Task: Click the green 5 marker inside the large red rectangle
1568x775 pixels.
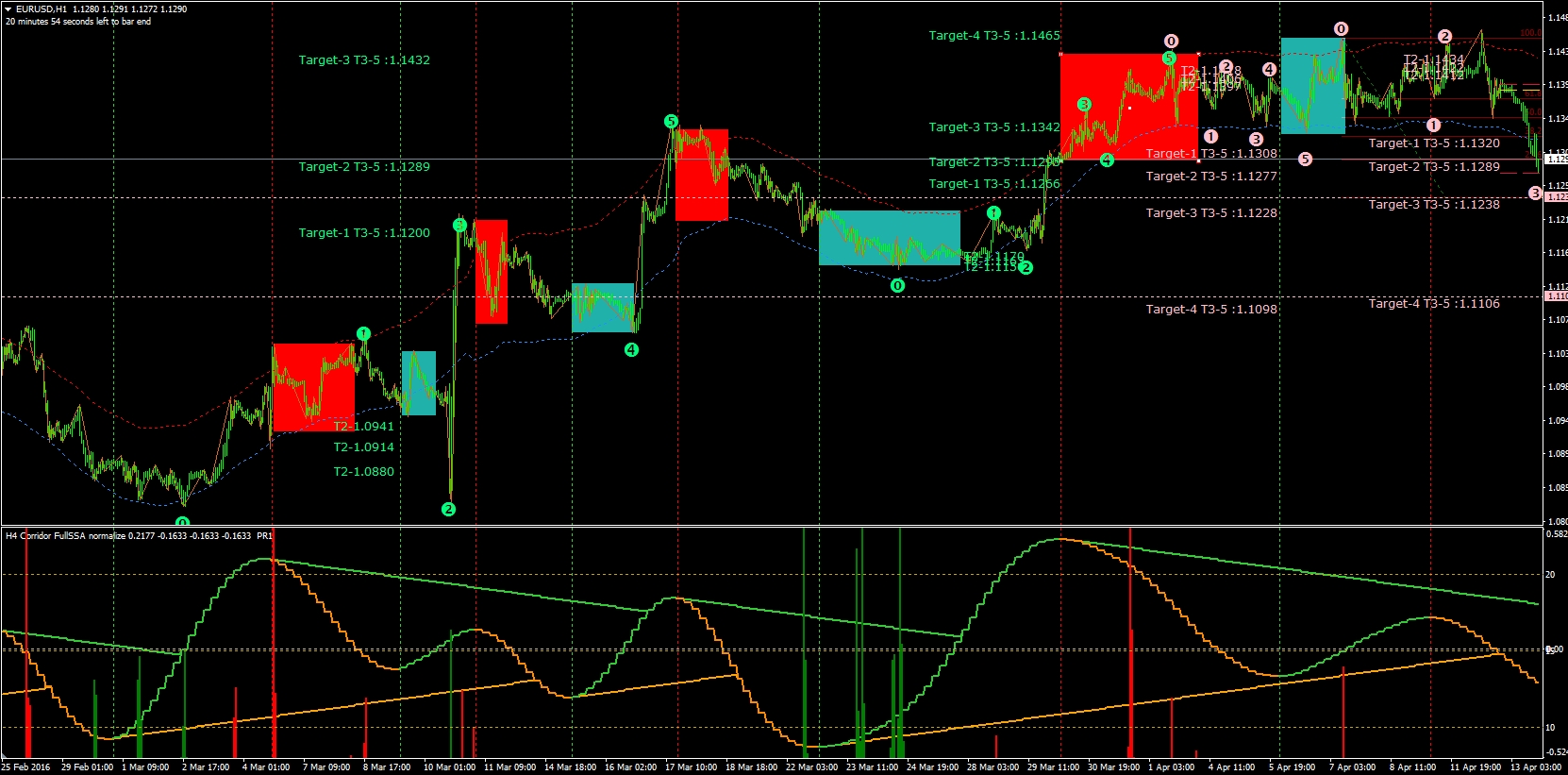Action: [1169, 58]
